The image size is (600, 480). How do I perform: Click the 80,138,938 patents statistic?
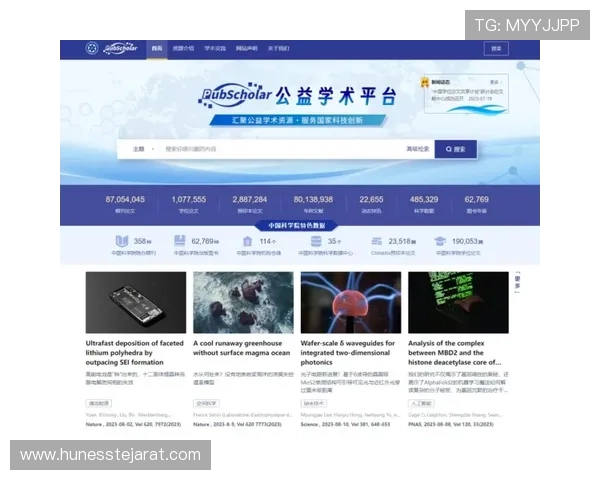[313, 204]
